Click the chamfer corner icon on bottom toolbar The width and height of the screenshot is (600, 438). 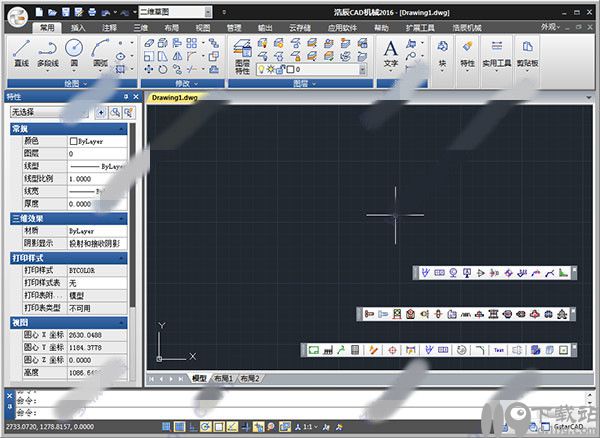(x=480, y=350)
